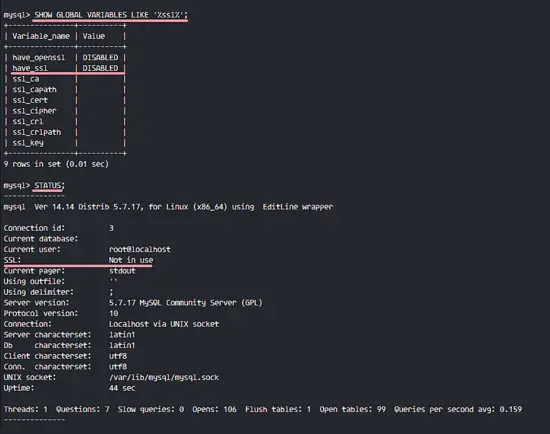Click the Server version label
The width and height of the screenshot is (550, 434).
pyautogui.click(x=36, y=303)
